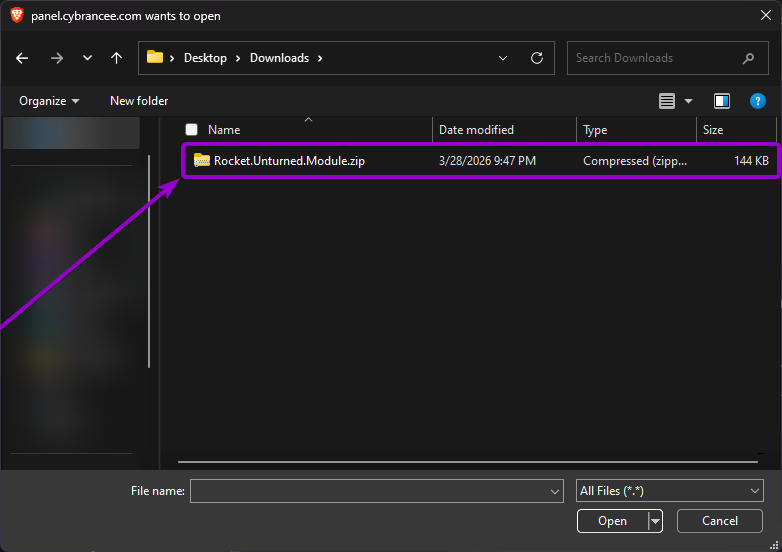Refresh the Downloads folder
The image size is (782, 552).
537,58
